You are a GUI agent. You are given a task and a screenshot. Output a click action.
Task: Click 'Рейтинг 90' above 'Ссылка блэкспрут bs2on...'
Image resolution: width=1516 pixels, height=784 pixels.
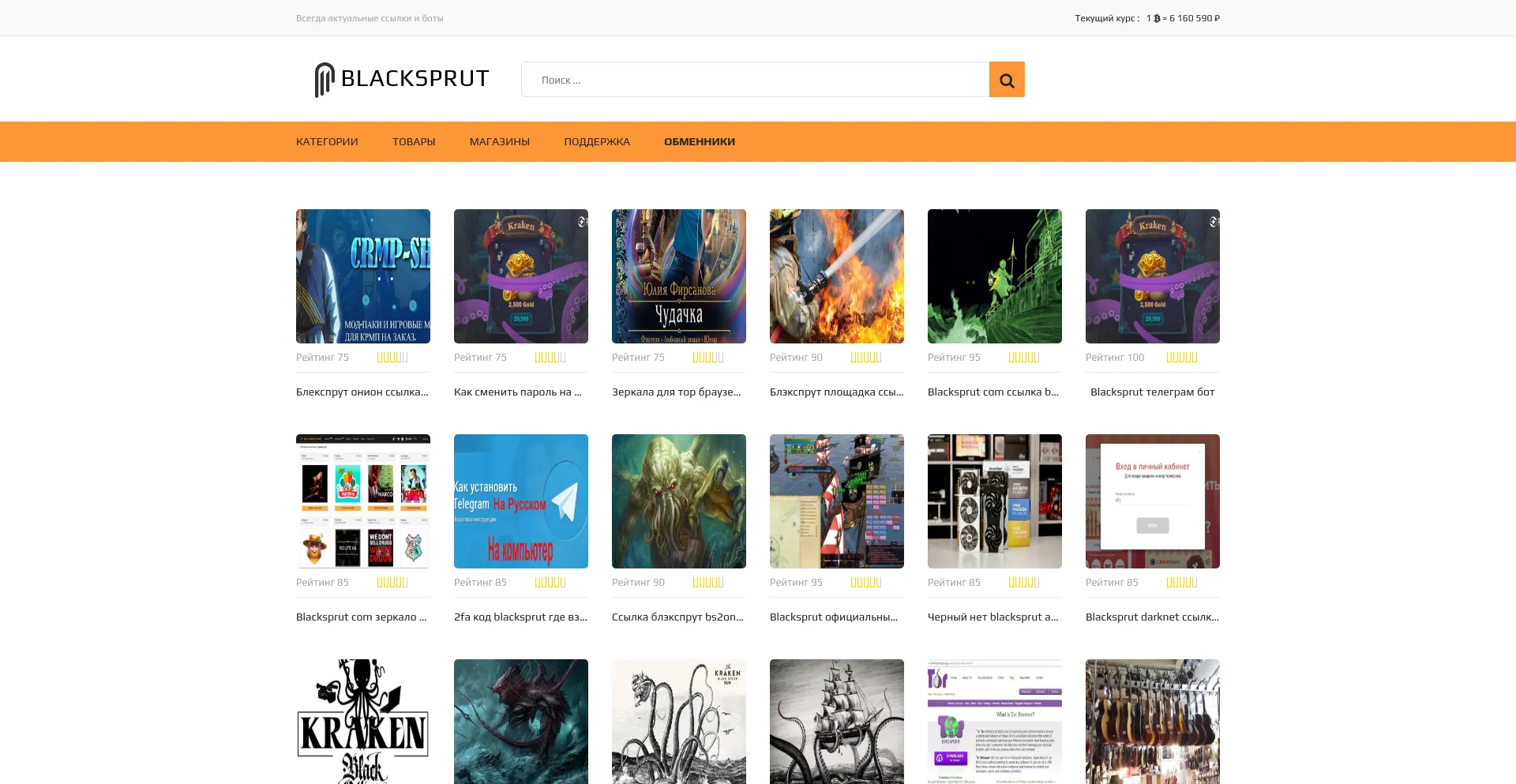[x=638, y=583]
